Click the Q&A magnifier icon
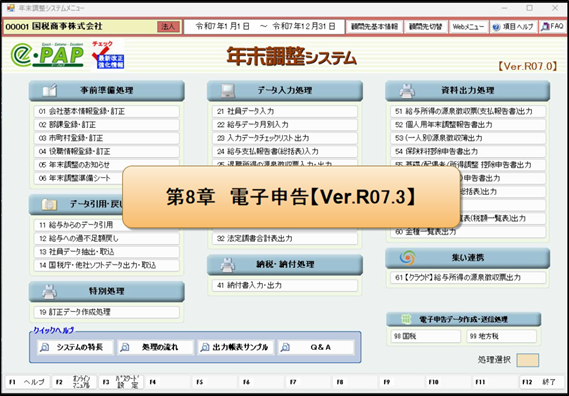Viewport: 569px width, 396px height. (285, 347)
